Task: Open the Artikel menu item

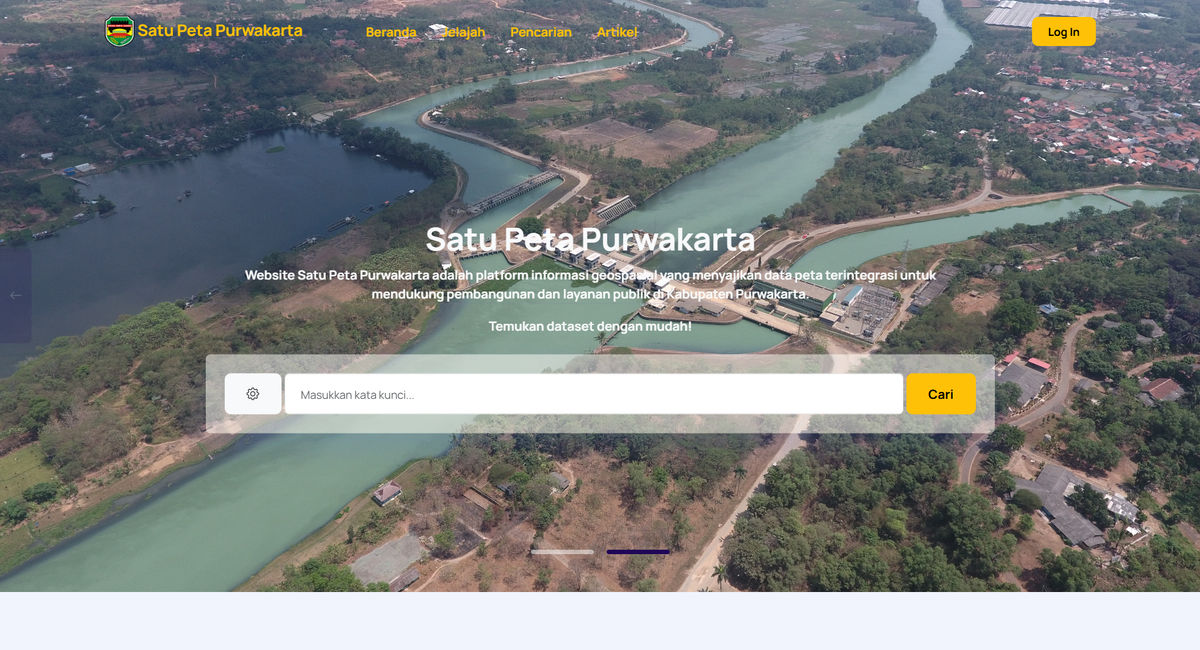Action: (617, 32)
